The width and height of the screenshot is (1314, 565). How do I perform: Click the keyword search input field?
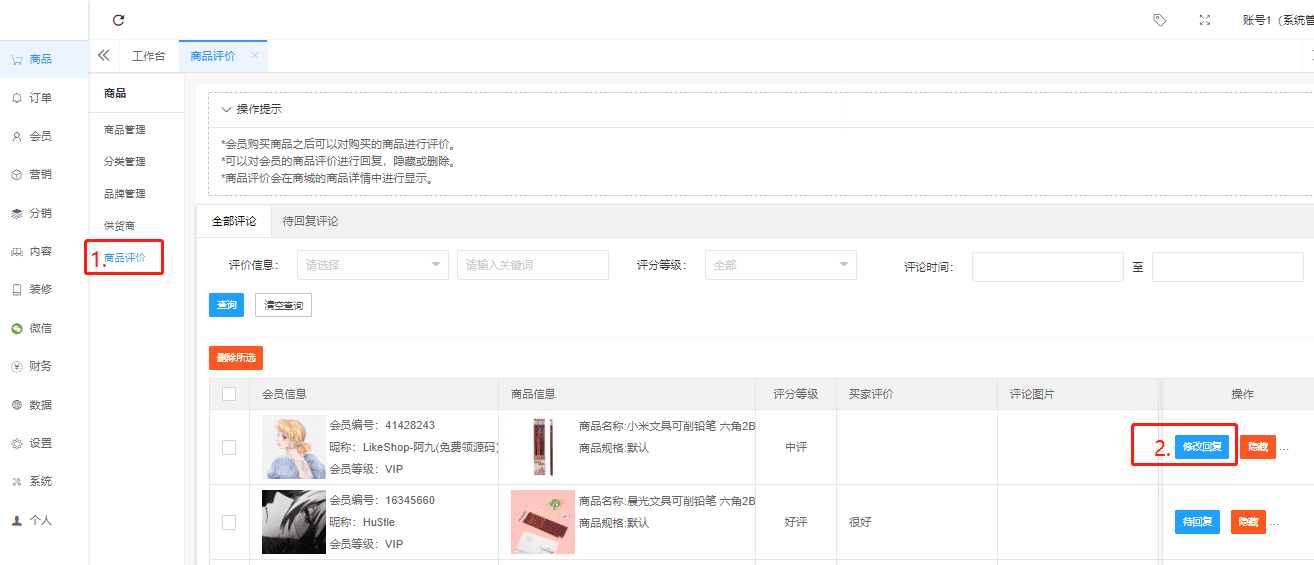click(532, 265)
